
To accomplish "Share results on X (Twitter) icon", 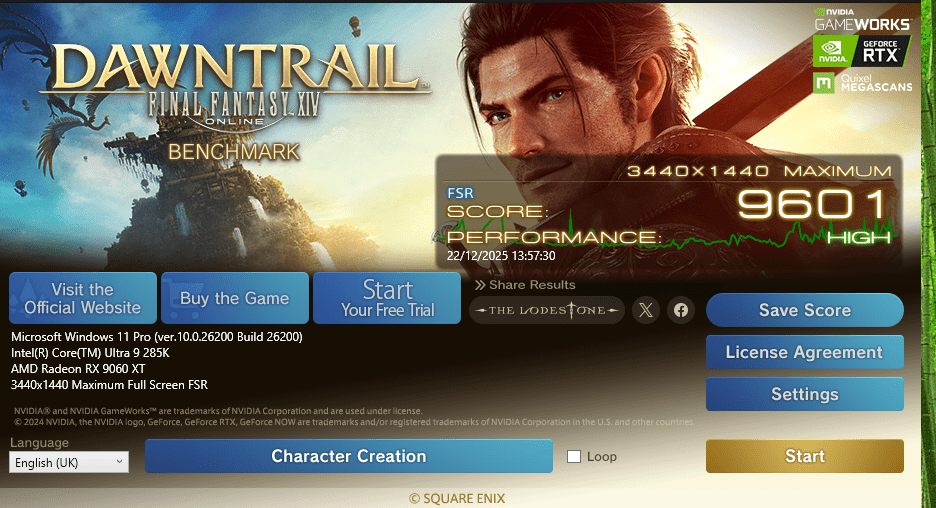I will pyautogui.click(x=646, y=310).
